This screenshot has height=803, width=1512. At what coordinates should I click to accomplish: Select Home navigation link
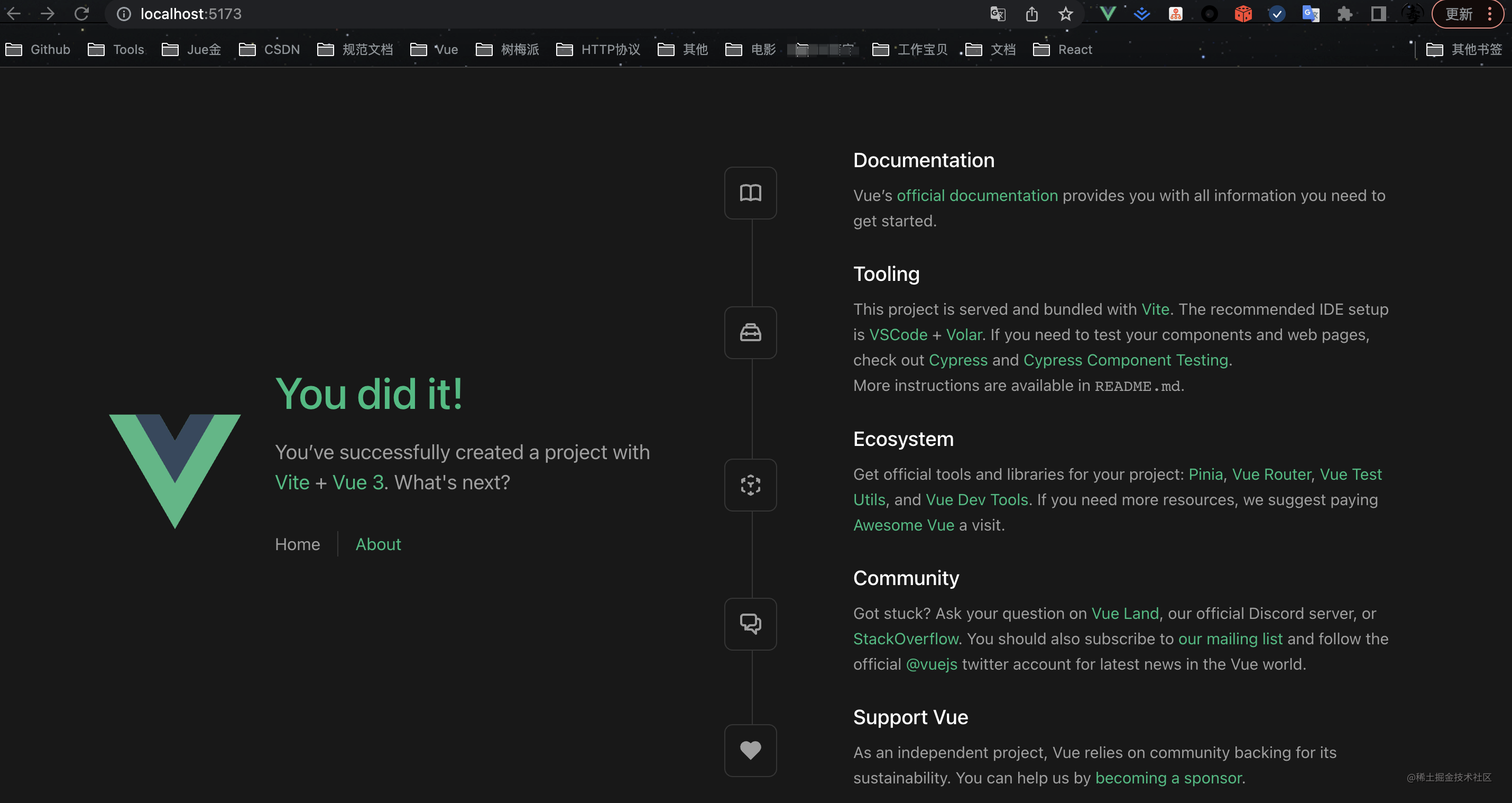tap(297, 544)
